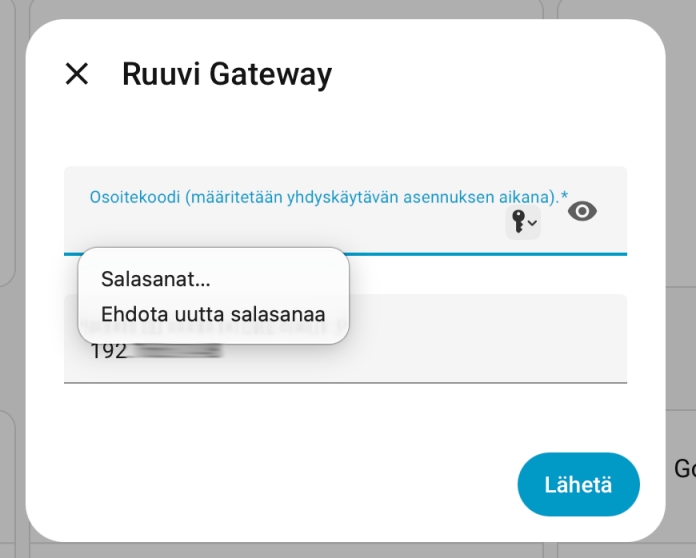This screenshot has width=696, height=558.
Task: Choose Ehdota uutta salasanaa from the popup
Action: click(x=213, y=314)
